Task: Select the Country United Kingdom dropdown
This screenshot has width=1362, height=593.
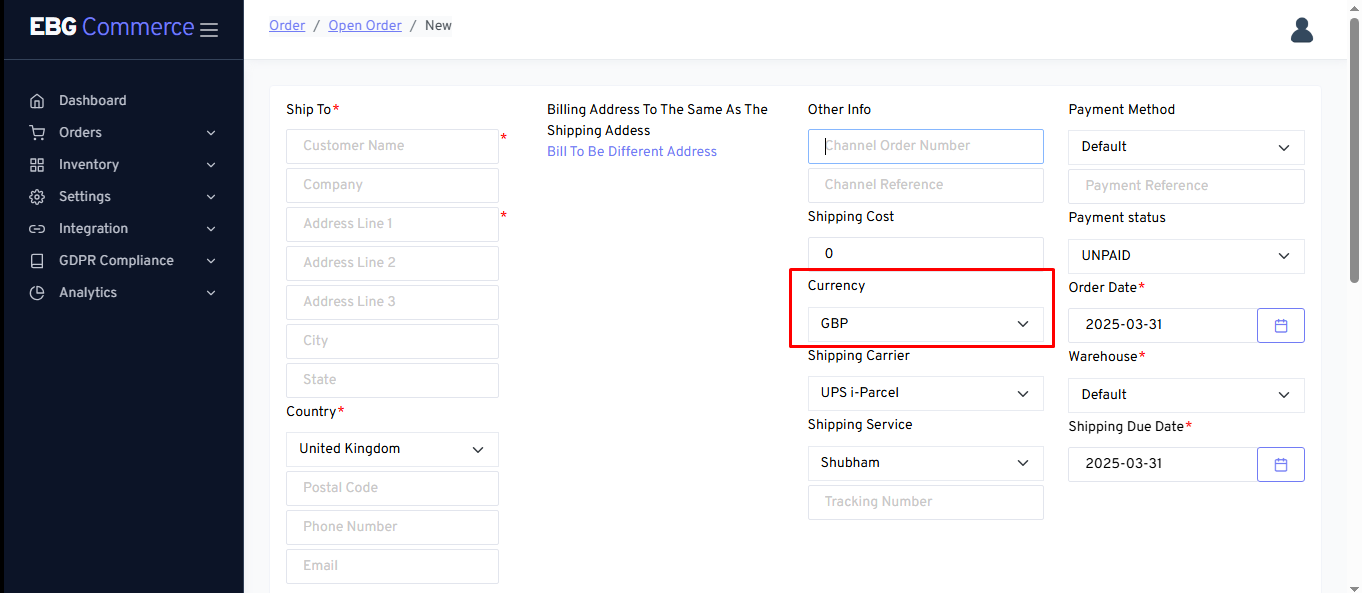Action: 392,449
